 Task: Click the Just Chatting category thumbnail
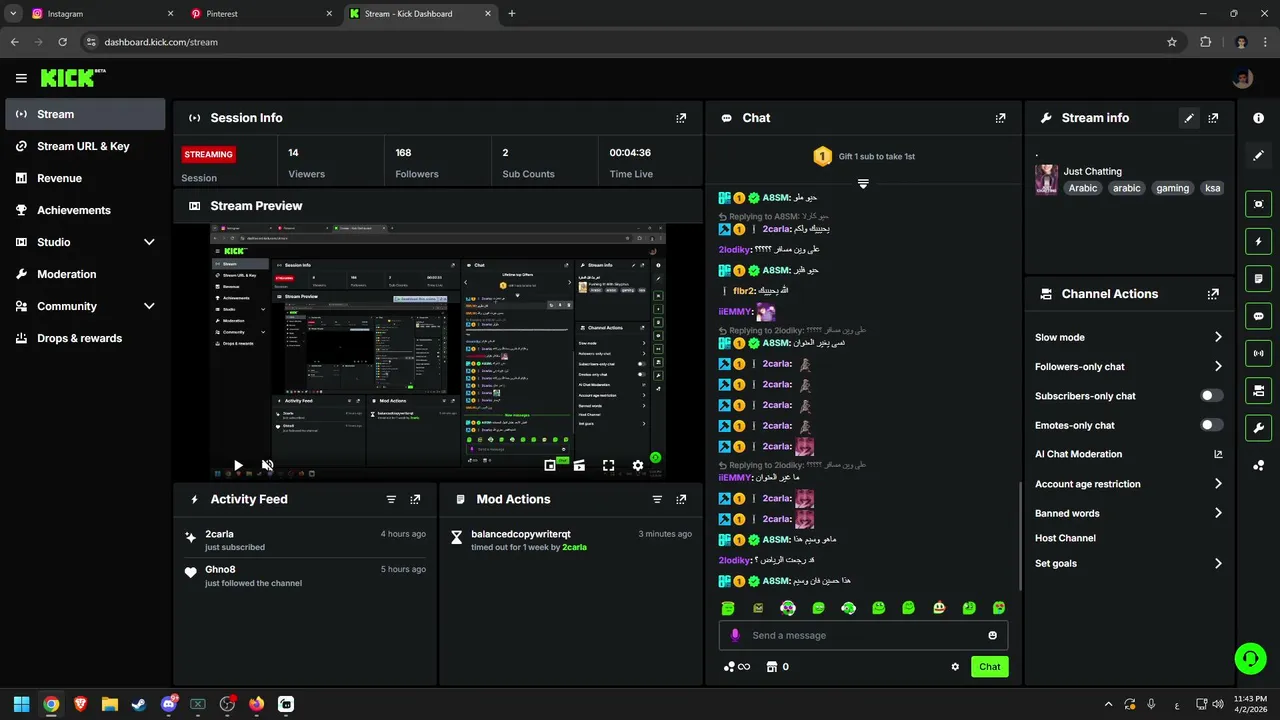point(1046,180)
